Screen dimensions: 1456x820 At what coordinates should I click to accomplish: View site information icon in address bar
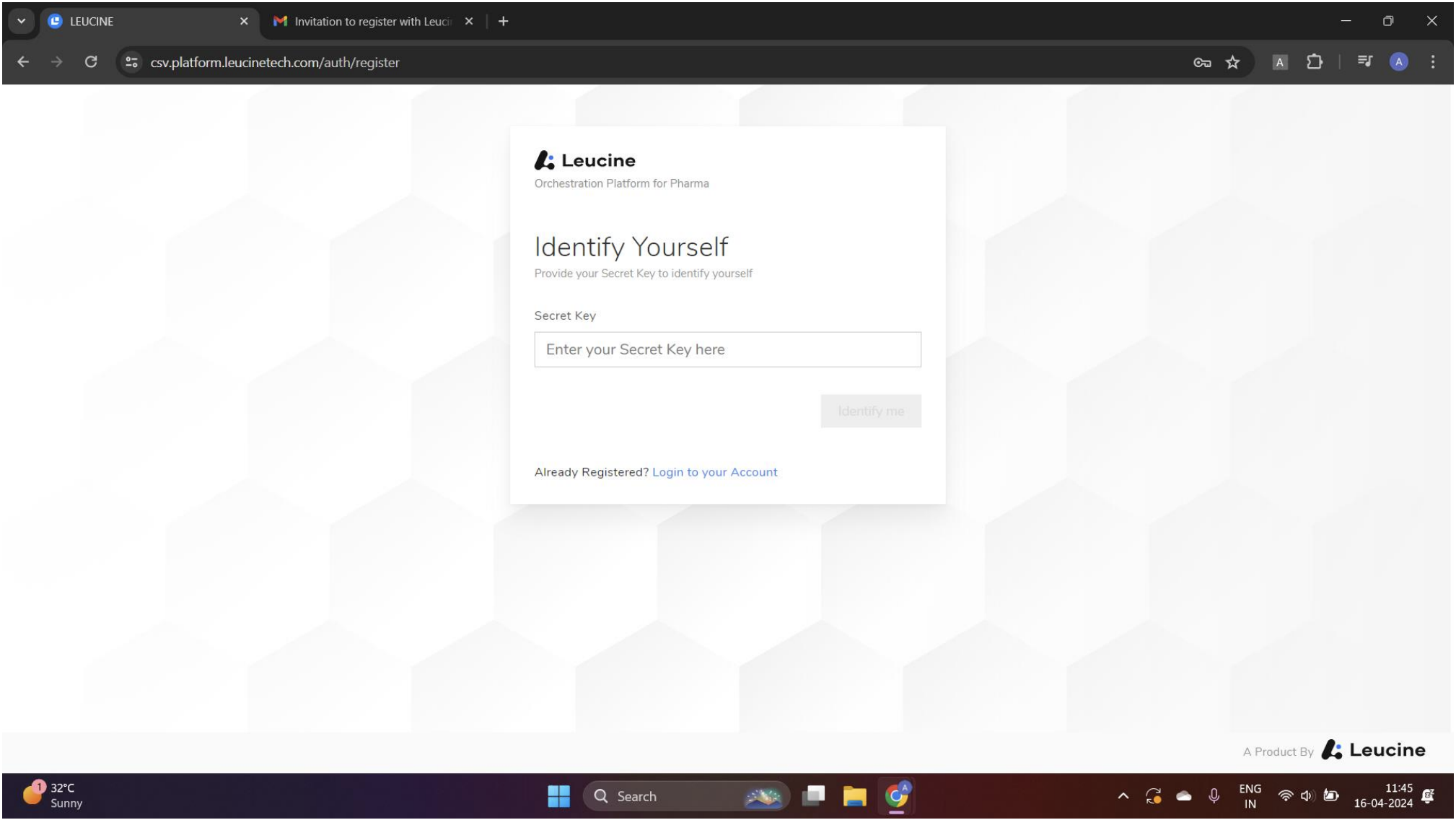click(131, 62)
